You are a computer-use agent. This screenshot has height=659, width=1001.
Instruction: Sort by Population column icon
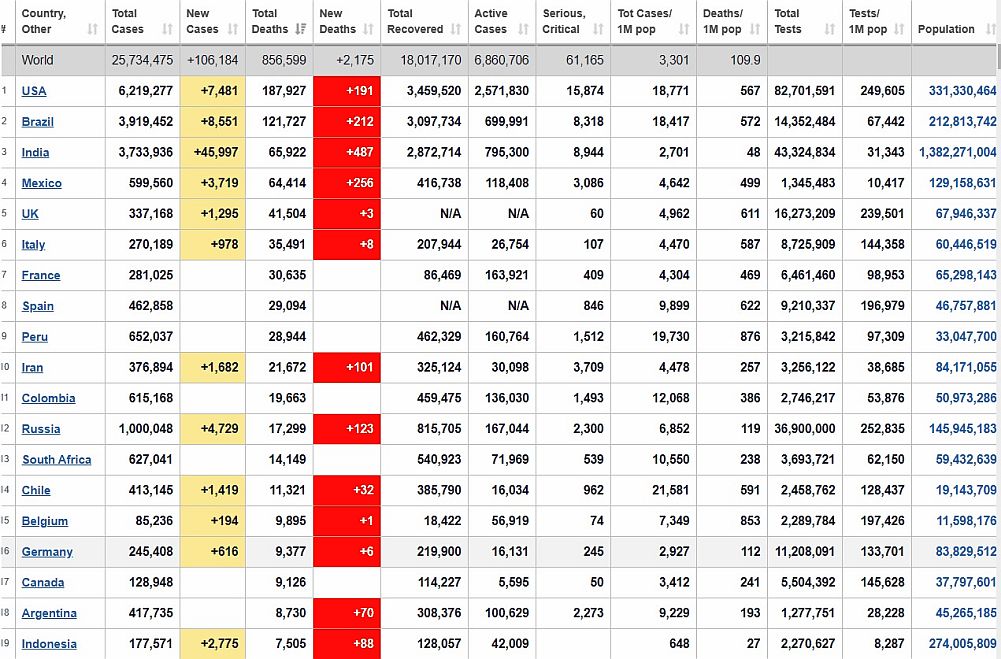[990, 29]
